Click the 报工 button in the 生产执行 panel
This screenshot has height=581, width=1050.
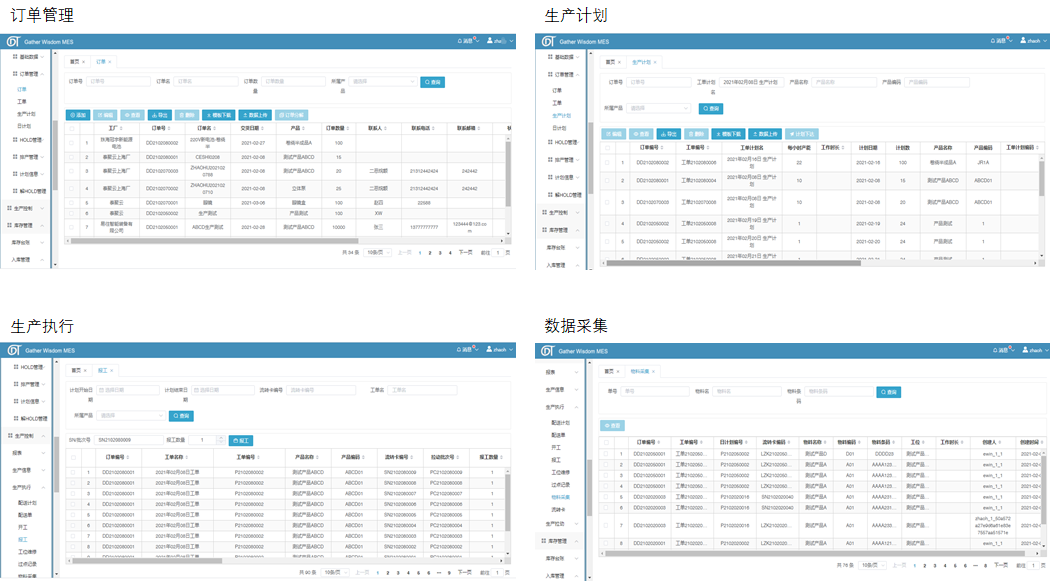241,440
